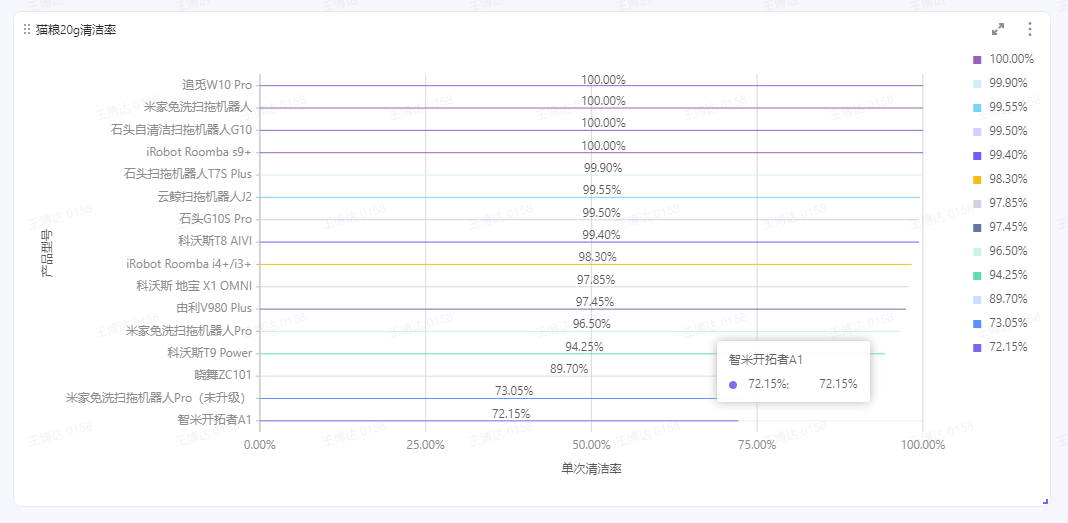Select the 石头G10S Pro label
This screenshot has width=1068, height=523.
click(x=215, y=219)
